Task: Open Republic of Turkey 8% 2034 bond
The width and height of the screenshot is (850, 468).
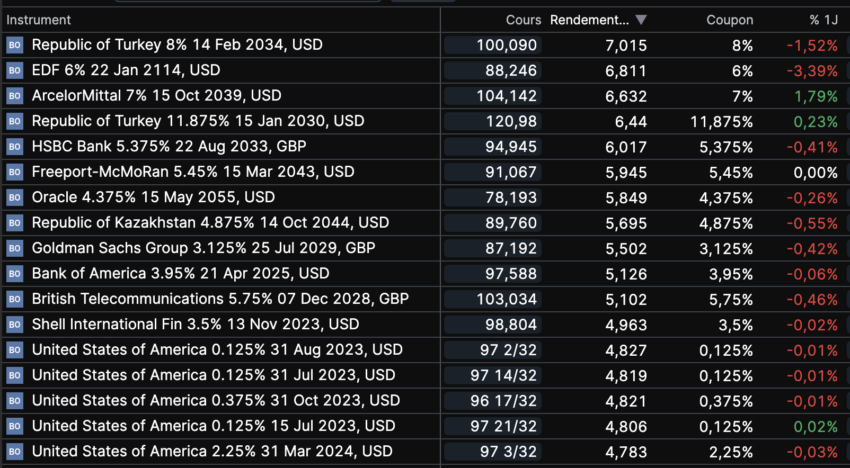Action: click(x=177, y=45)
